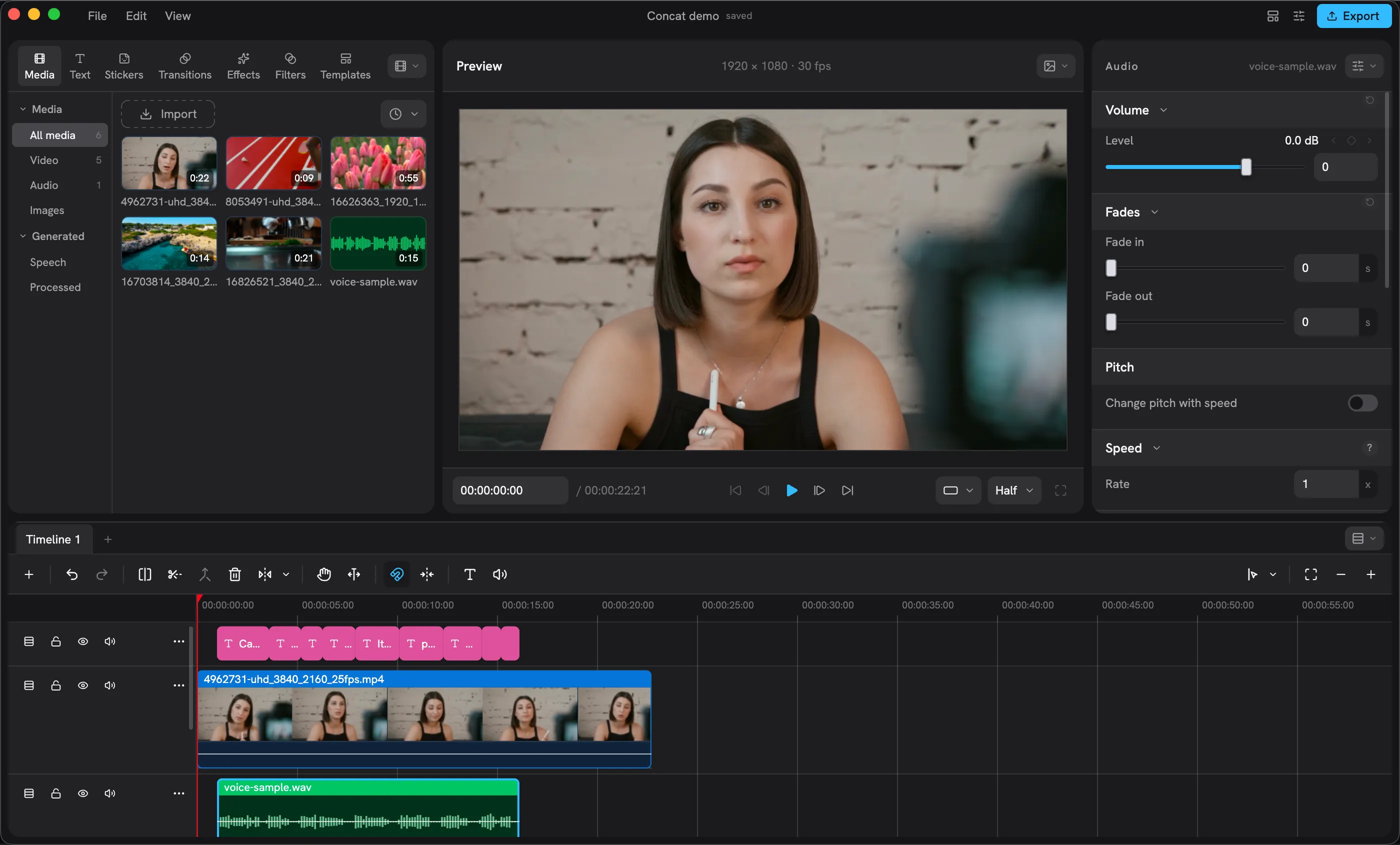Select the tulips 0:55 media thumbnail
Screen dimensions: 1400x845
tap(378, 163)
